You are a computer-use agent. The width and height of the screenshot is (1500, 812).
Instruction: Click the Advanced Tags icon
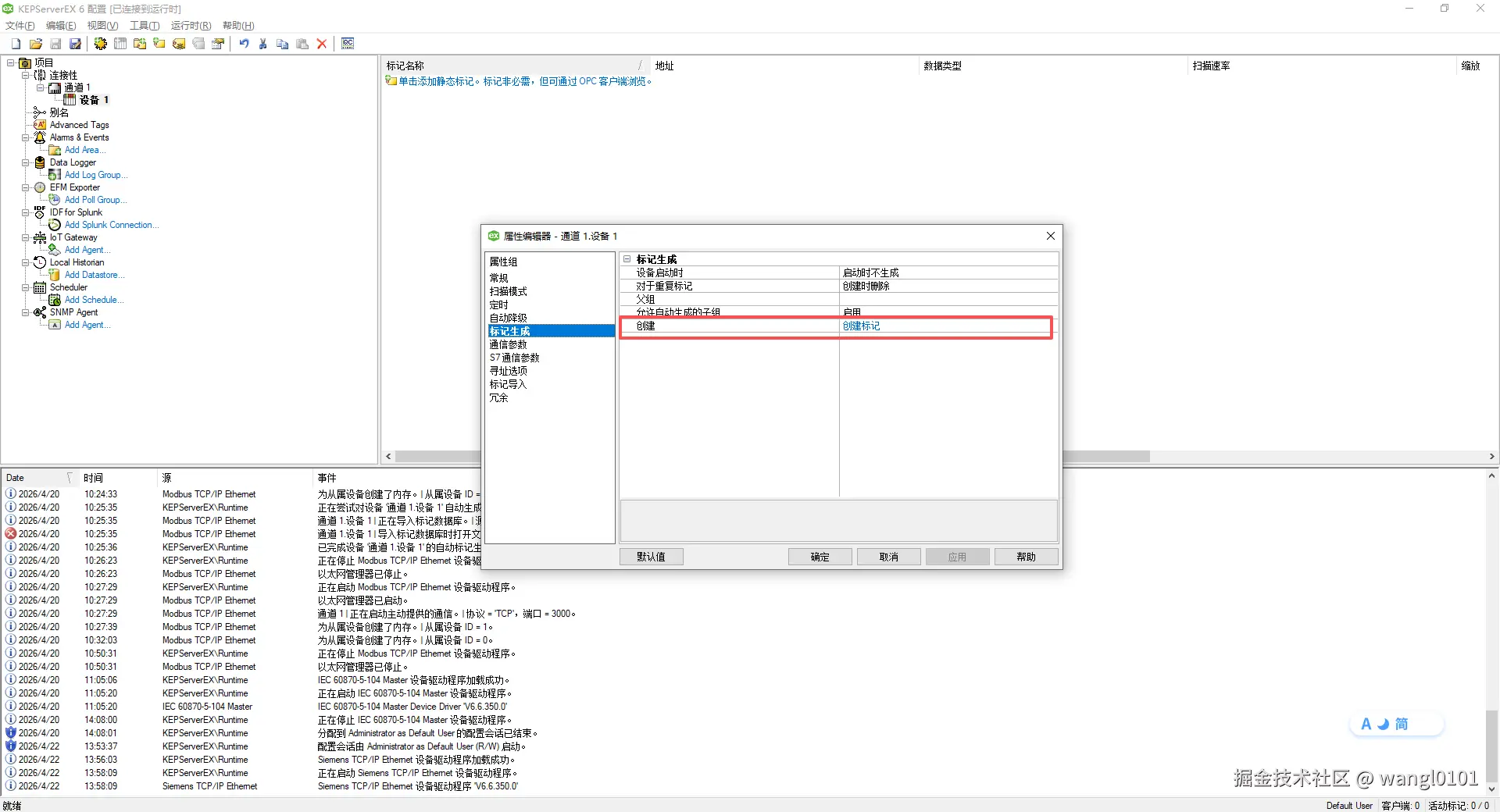40,125
